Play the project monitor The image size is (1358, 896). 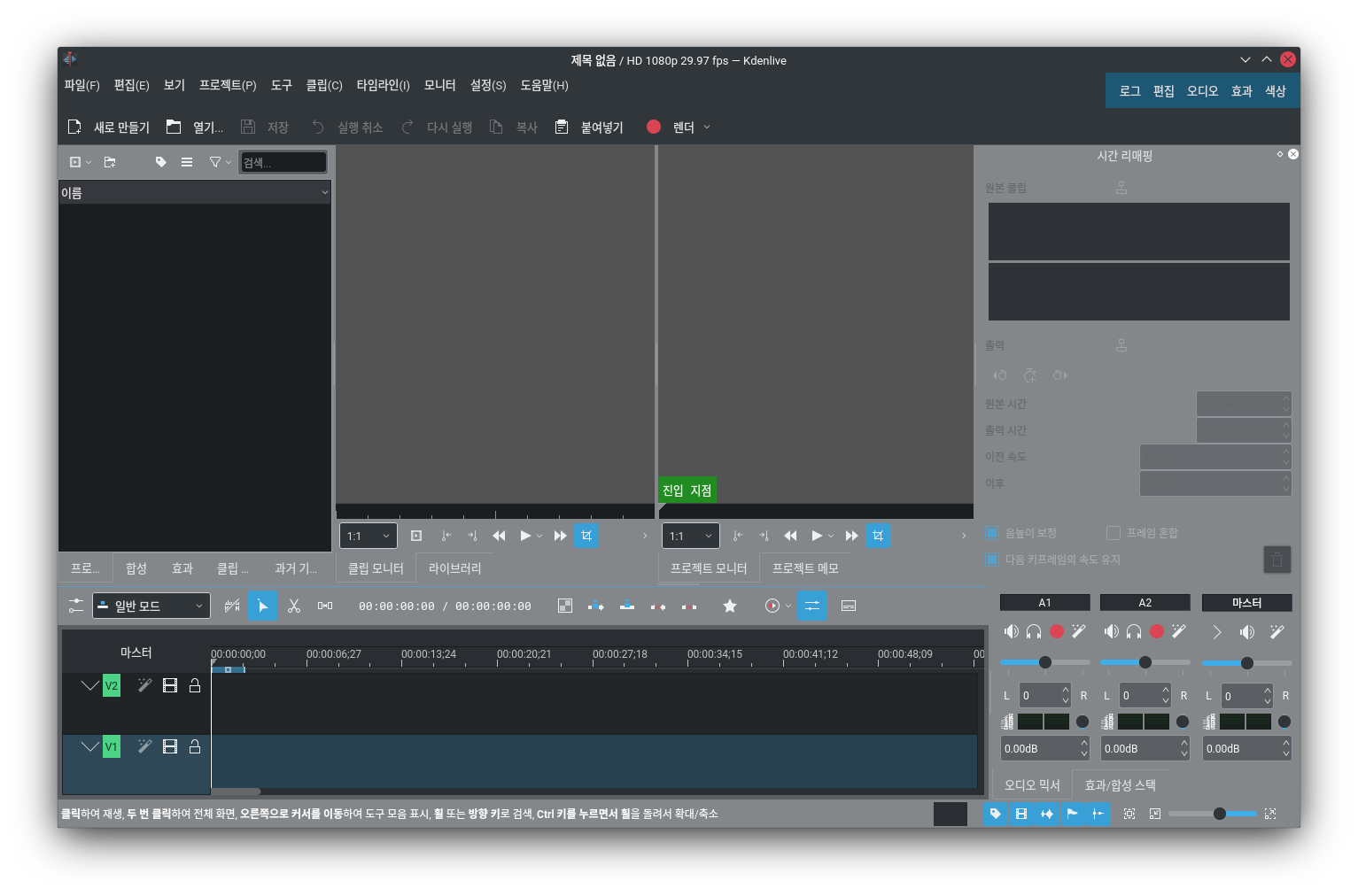[817, 536]
